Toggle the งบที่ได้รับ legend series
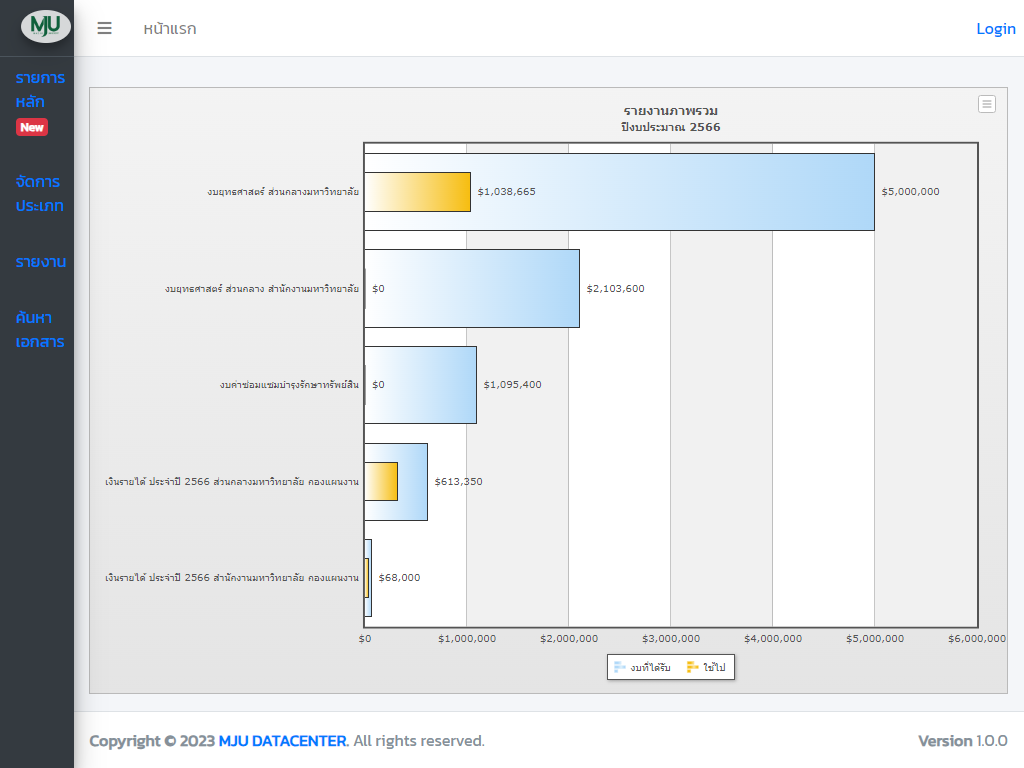 [x=650, y=667]
